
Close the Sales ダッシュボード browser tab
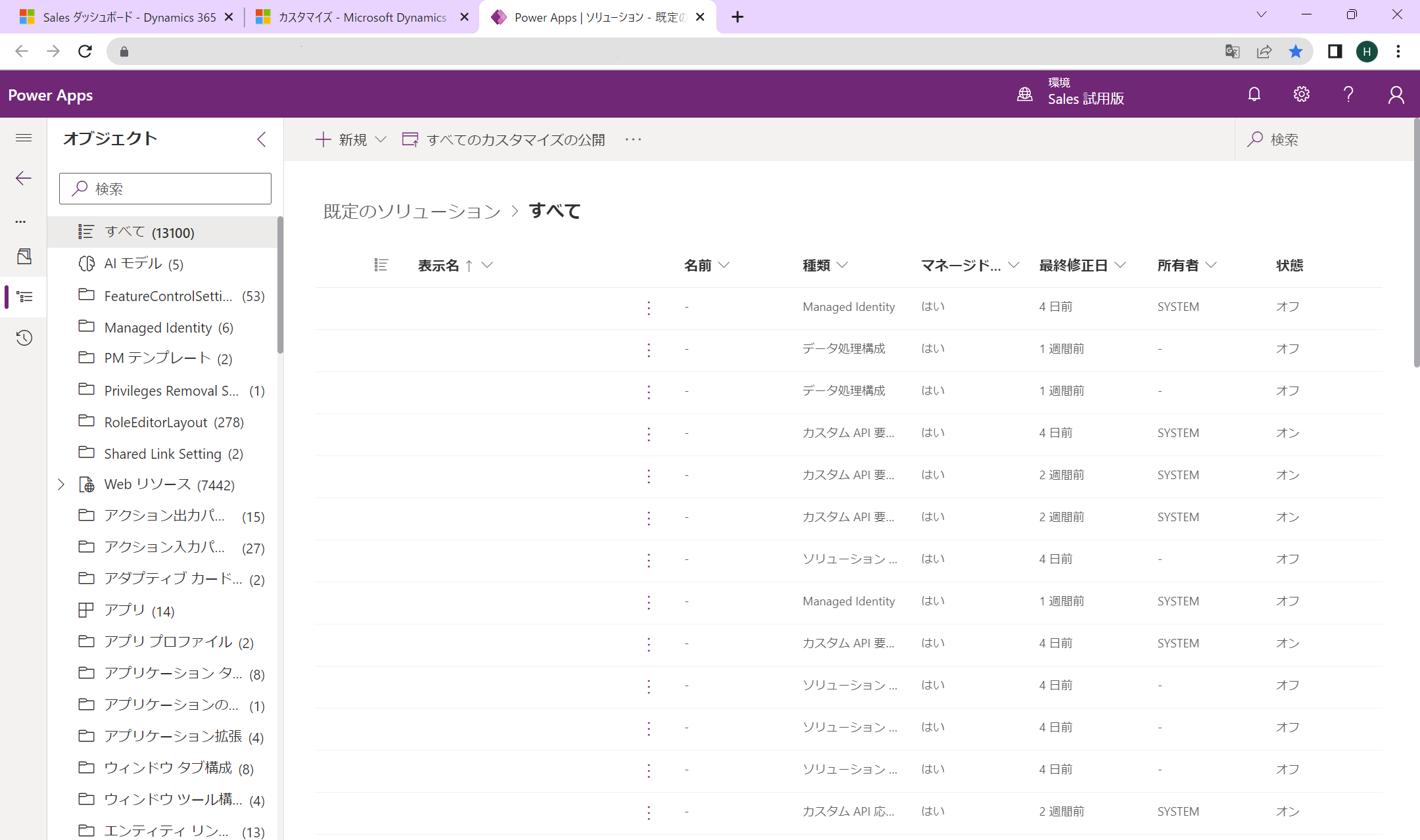point(229,17)
